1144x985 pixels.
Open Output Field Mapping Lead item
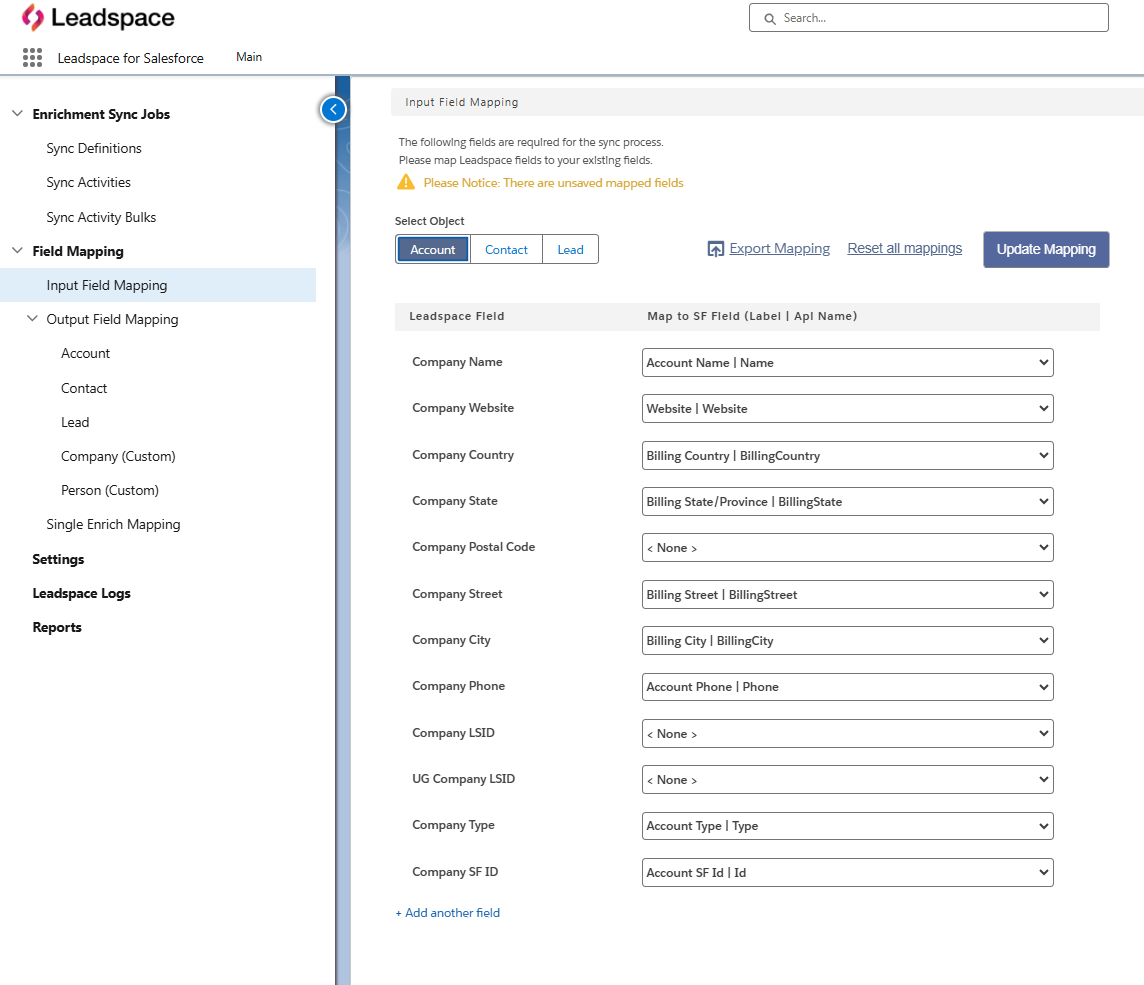75,422
